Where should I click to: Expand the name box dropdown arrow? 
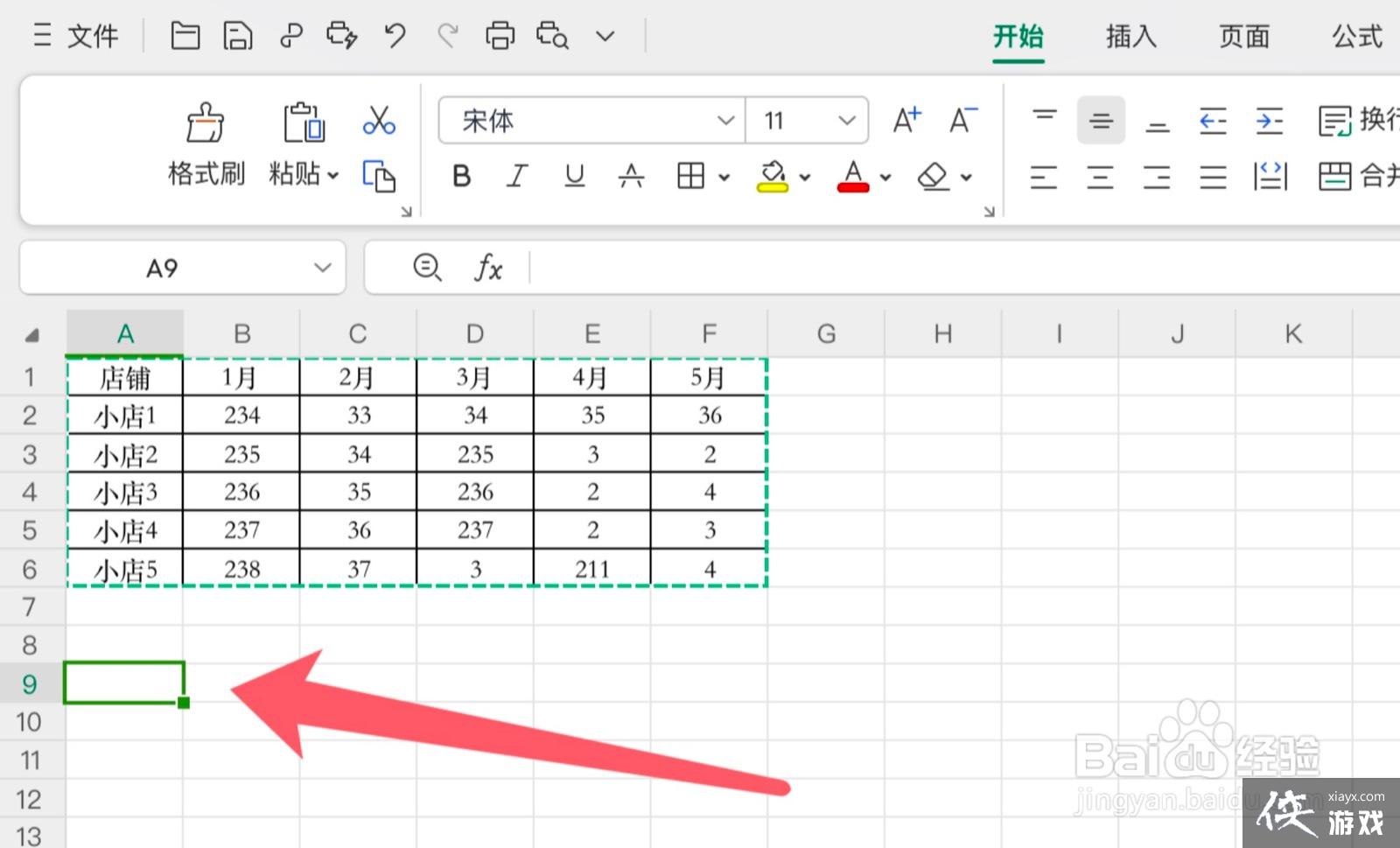323,268
